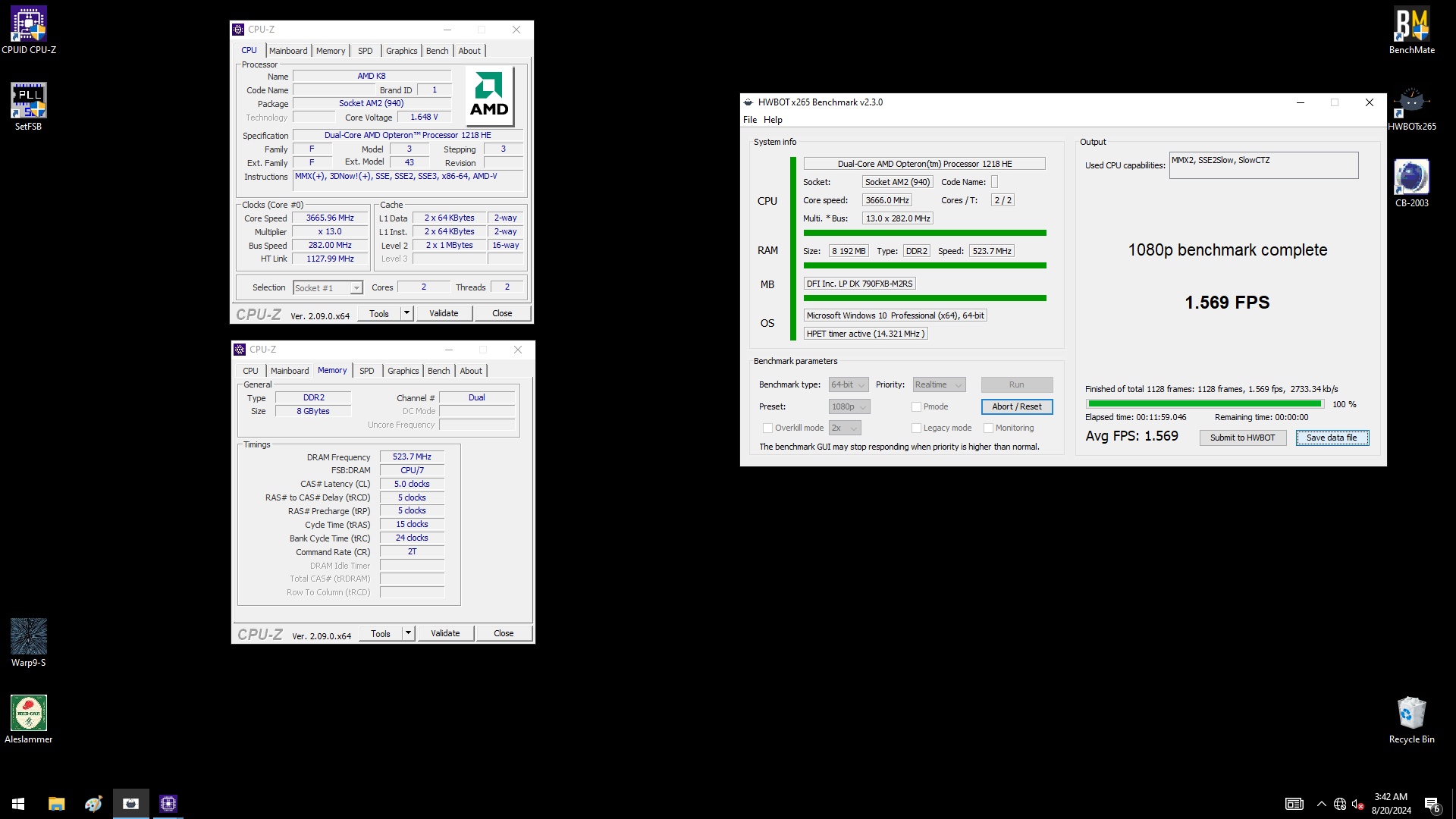1456x819 pixels.
Task: Open File Explorer from the taskbar
Action: tap(56, 804)
